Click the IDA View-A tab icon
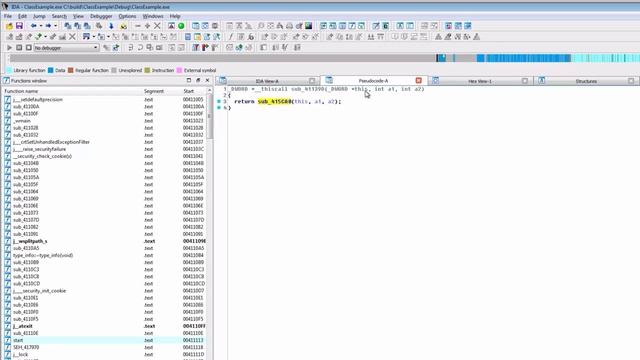 coord(222,81)
